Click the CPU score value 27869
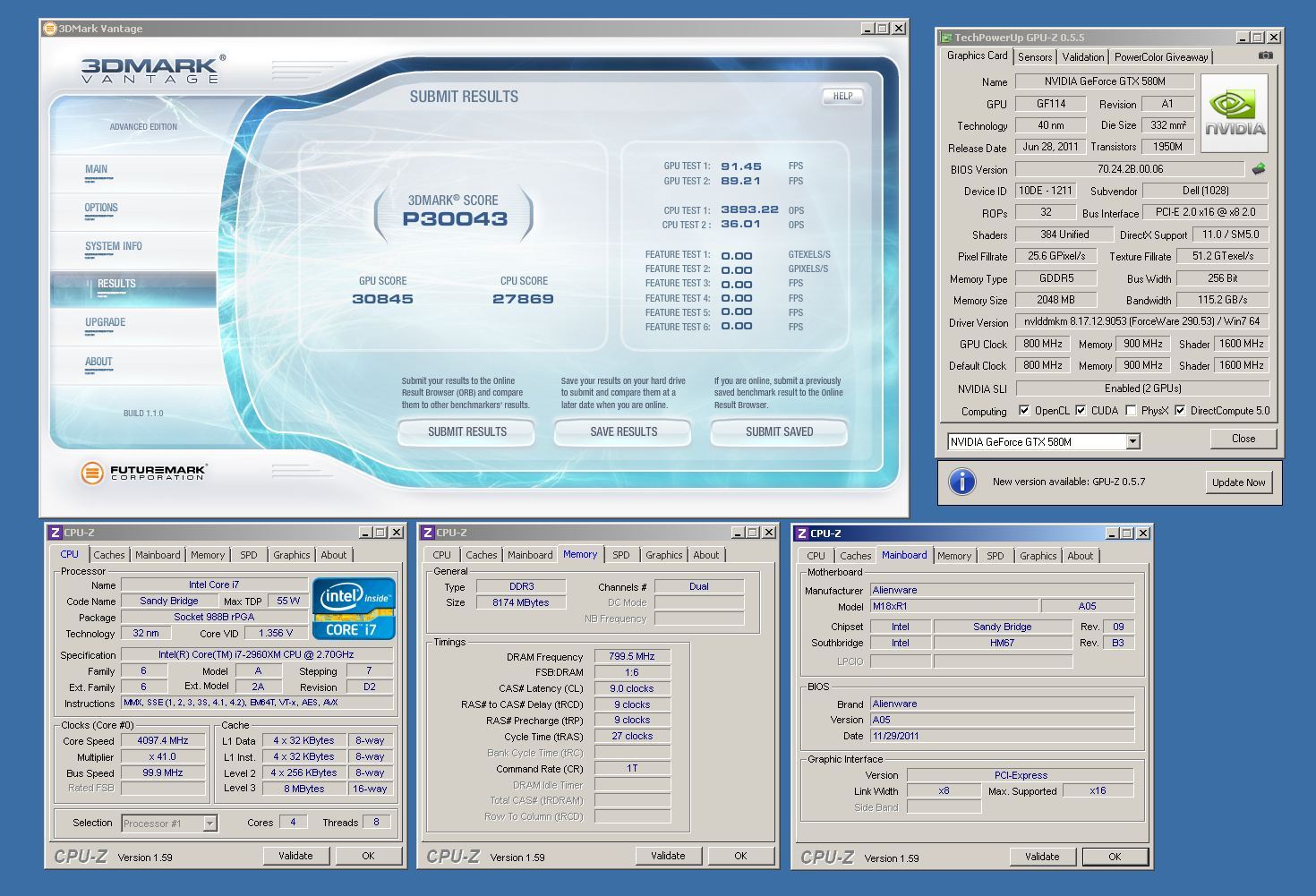 (x=523, y=299)
